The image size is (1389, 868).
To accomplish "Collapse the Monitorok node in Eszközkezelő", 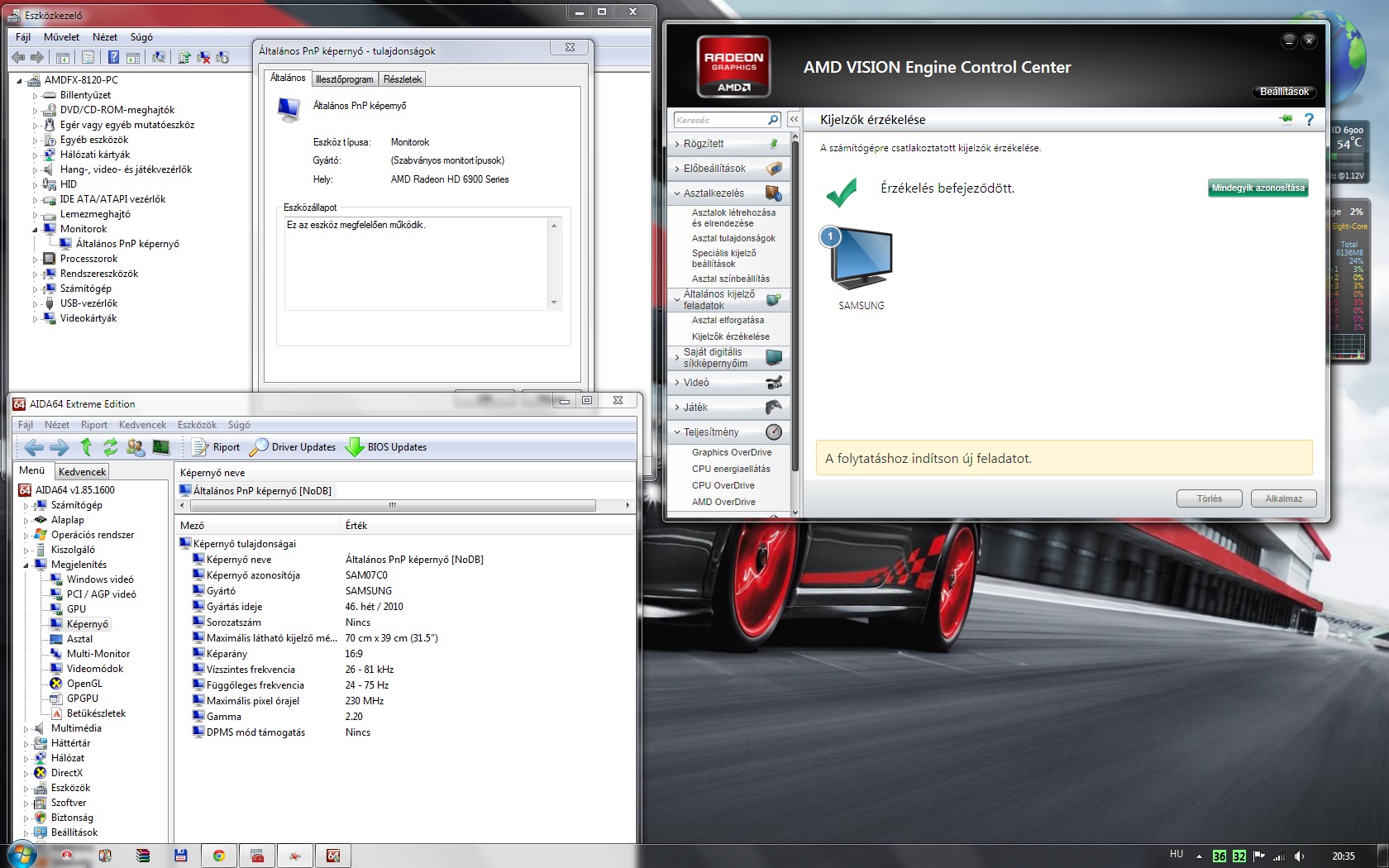I will (x=35, y=229).
